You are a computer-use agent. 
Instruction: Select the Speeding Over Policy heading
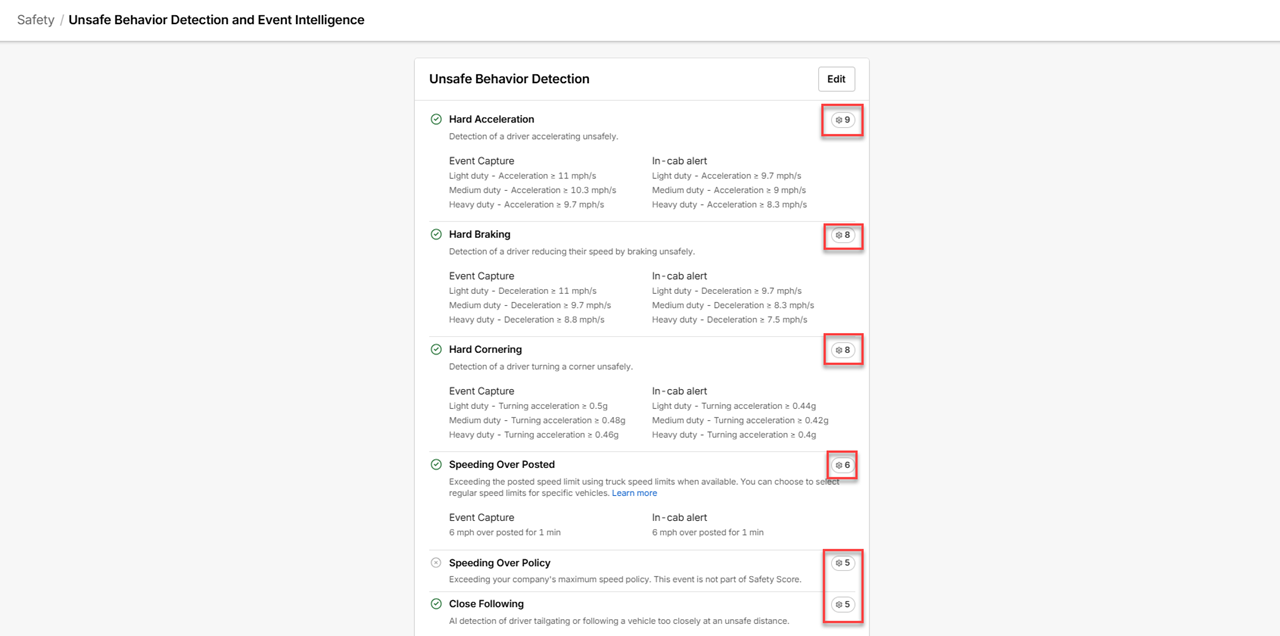point(500,563)
